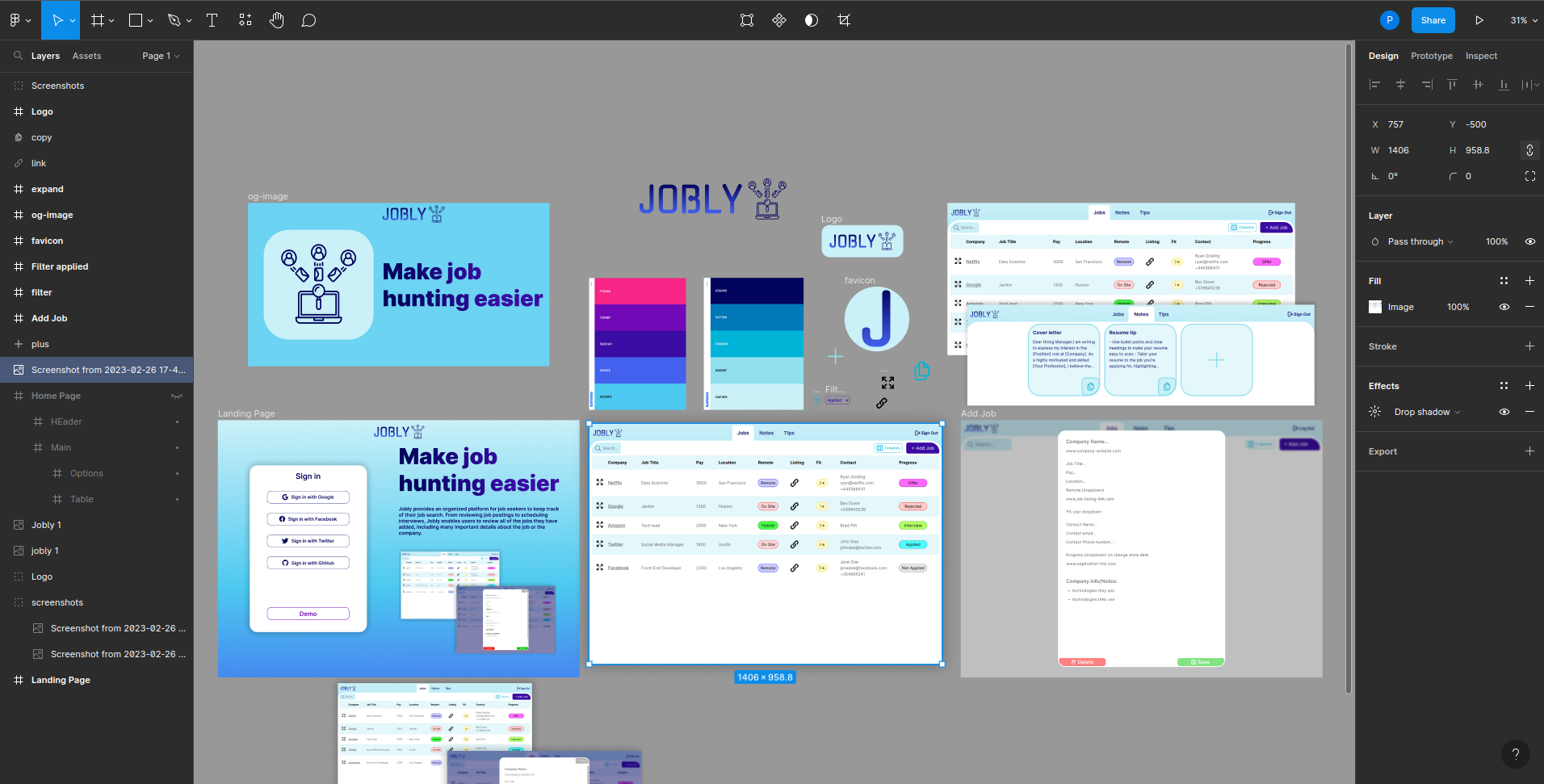This screenshot has height=784, width=1544.
Task: Click the Present play button
Action: [x=1479, y=20]
